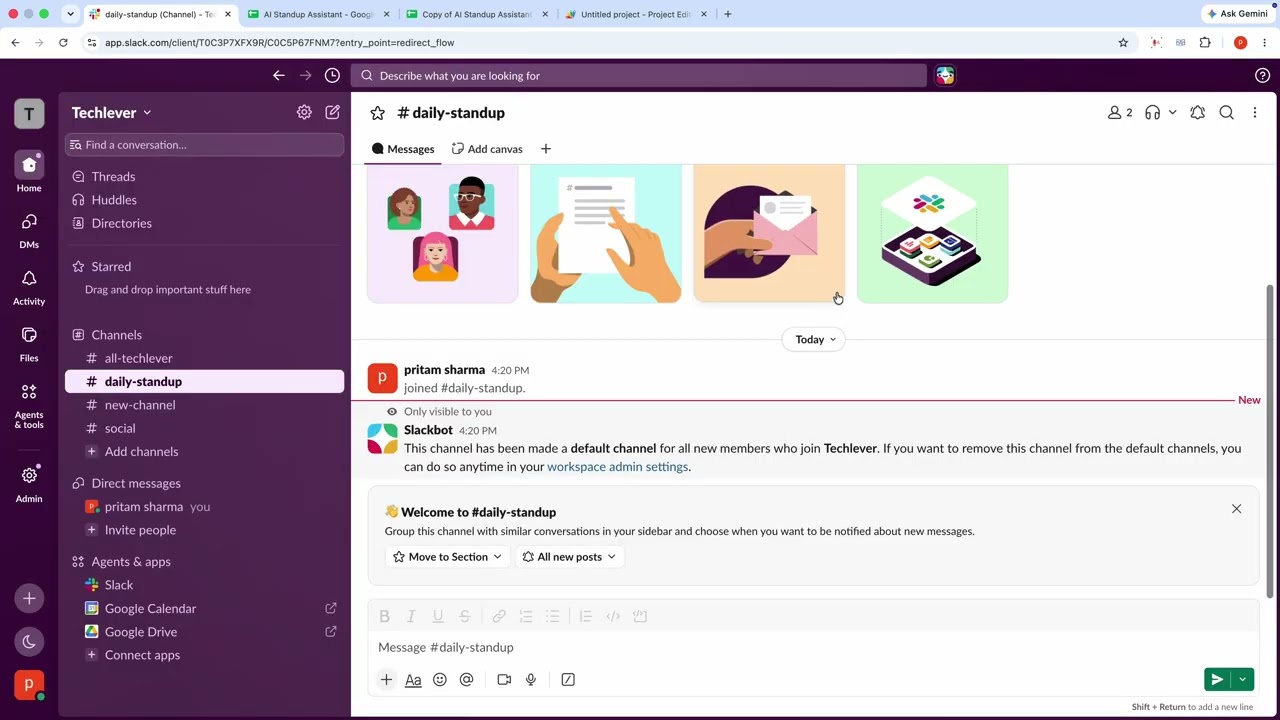This screenshot has width=1280, height=720.
Task: Open Today date jump dropdown
Action: (815, 339)
